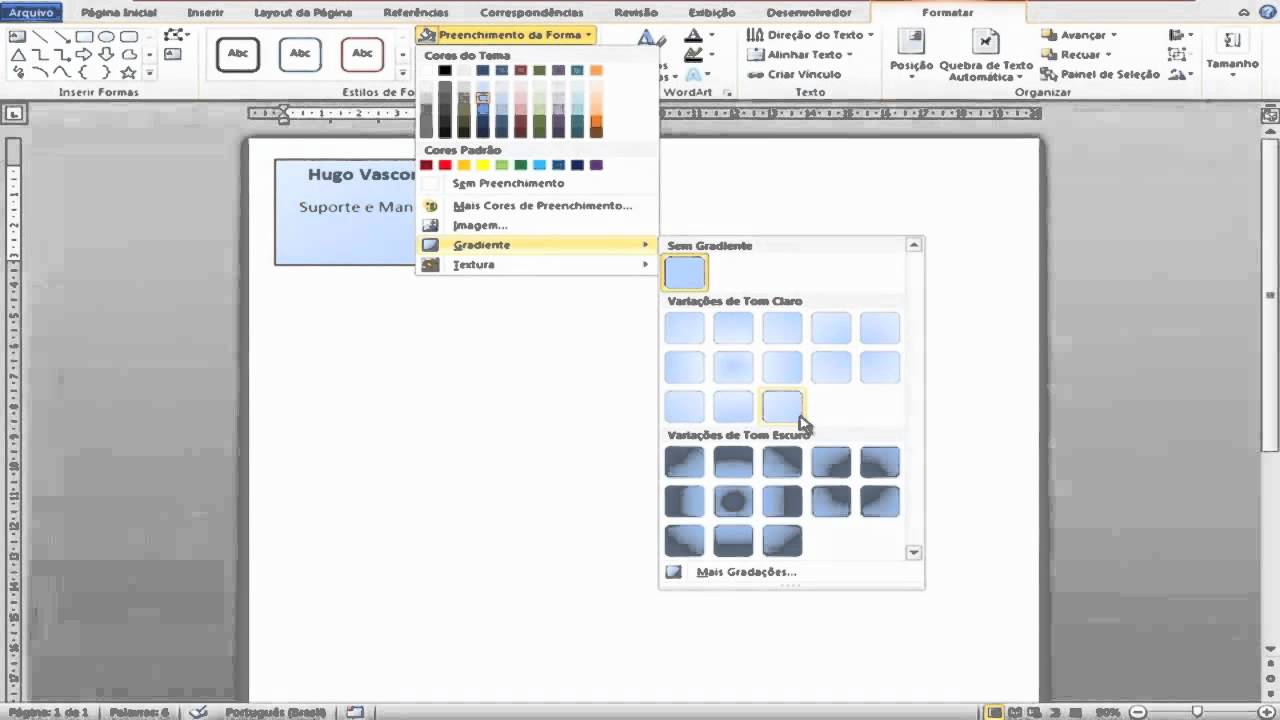Pick orange theme color swatch
1280x720 pixels.
(597, 71)
